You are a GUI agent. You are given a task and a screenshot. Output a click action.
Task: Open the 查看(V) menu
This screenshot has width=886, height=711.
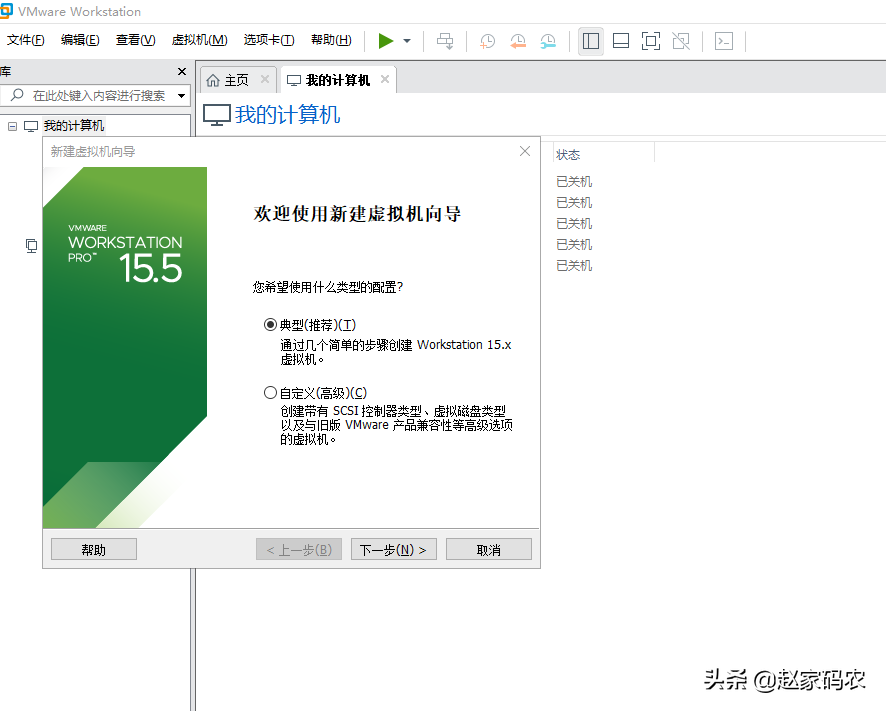pos(136,40)
